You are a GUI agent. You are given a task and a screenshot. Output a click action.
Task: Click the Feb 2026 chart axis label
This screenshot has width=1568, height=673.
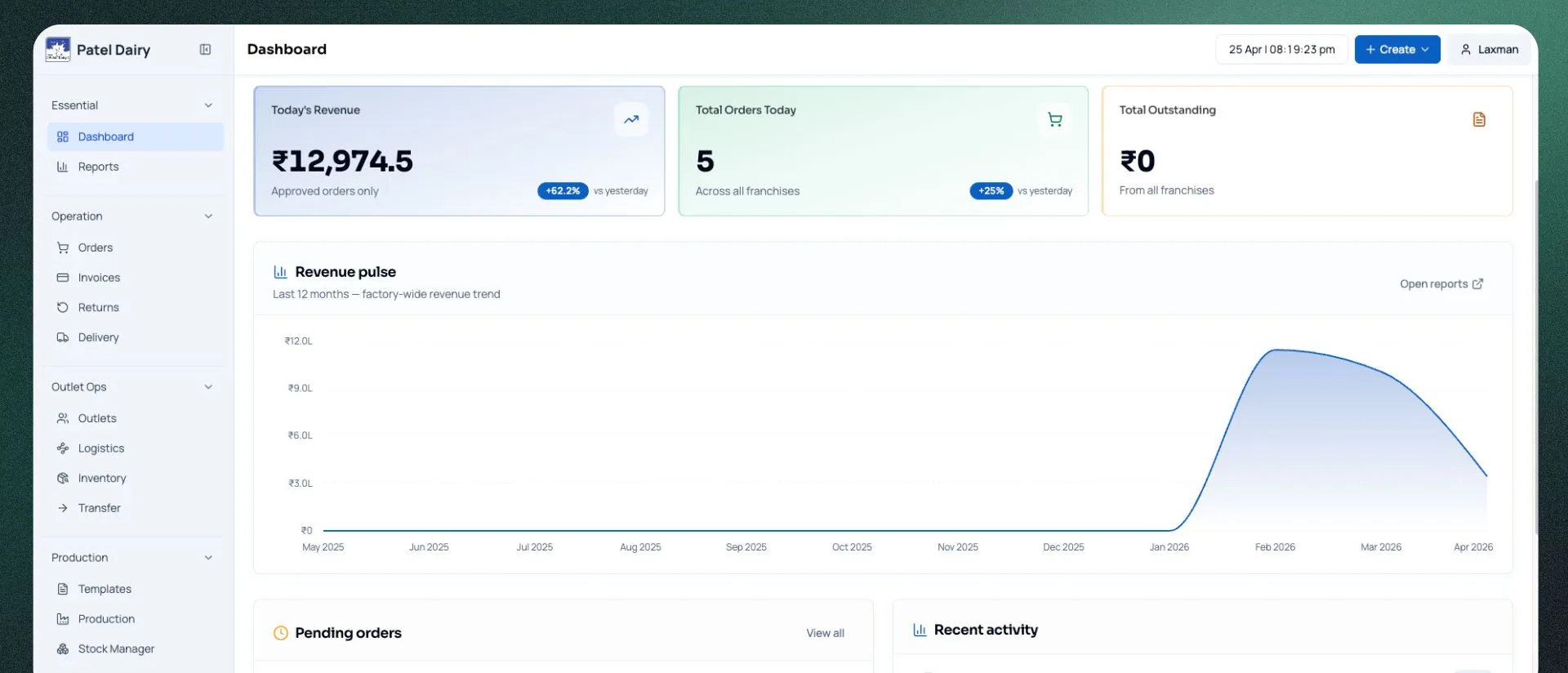coord(1275,547)
